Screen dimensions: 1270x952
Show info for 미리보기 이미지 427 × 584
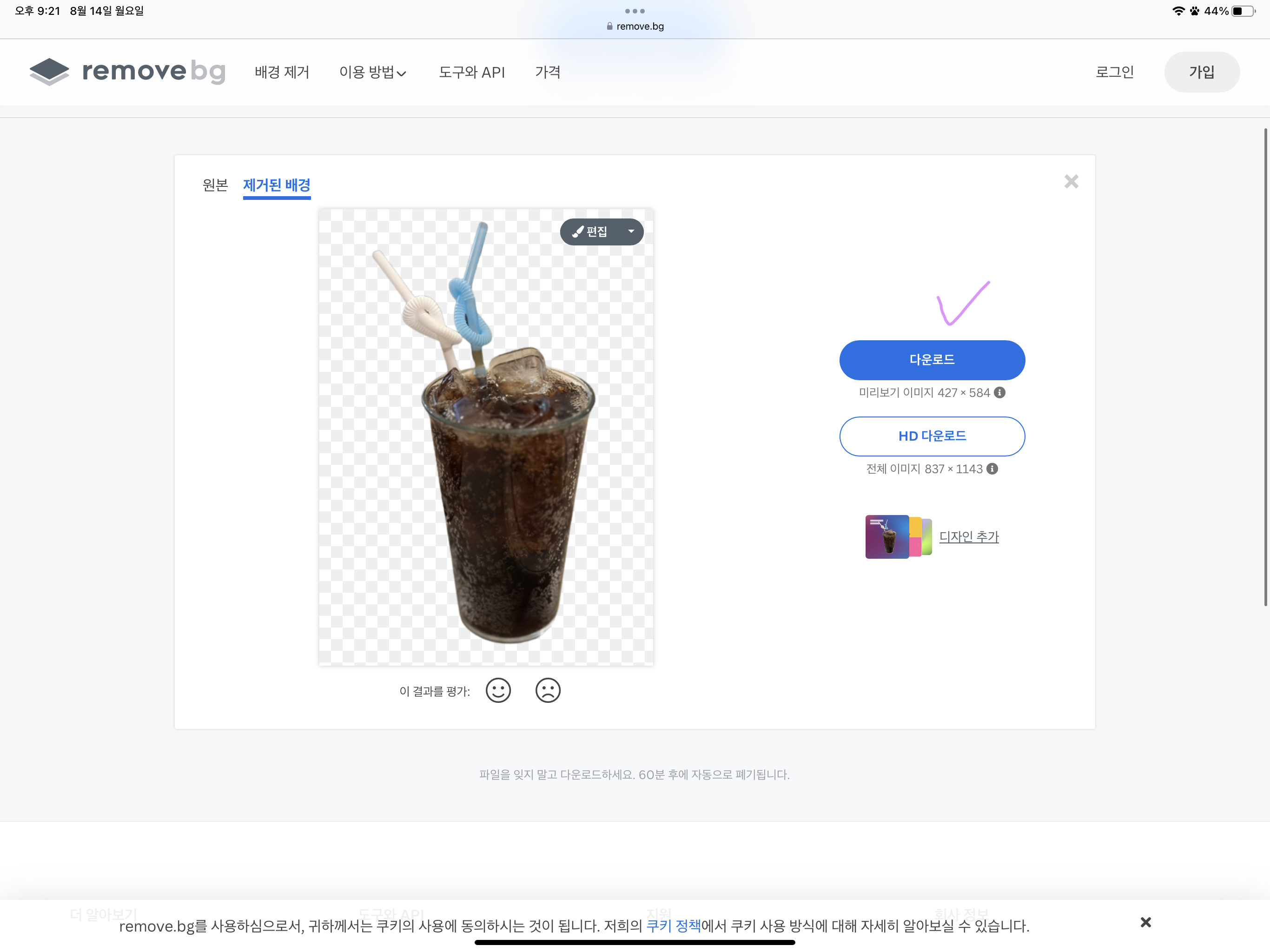[x=999, y=393]
